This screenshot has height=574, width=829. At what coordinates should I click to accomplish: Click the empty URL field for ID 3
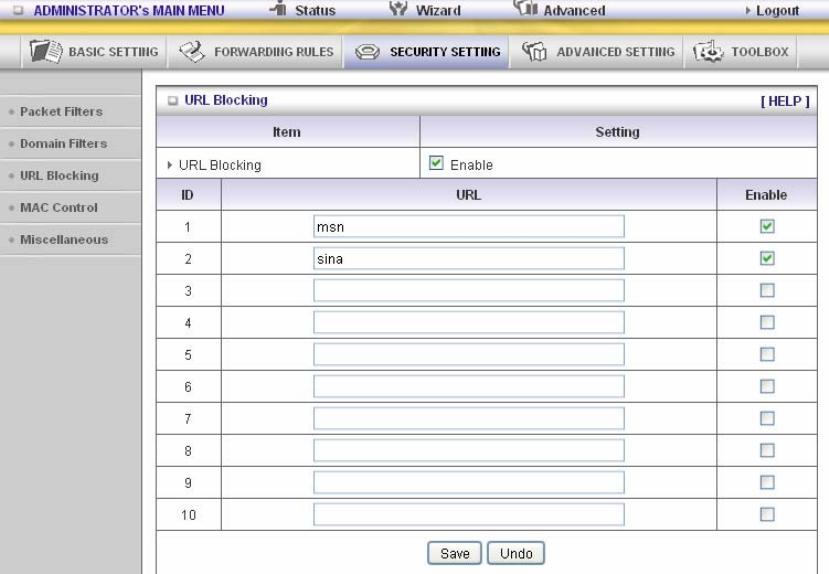click(x=468, y=290)
